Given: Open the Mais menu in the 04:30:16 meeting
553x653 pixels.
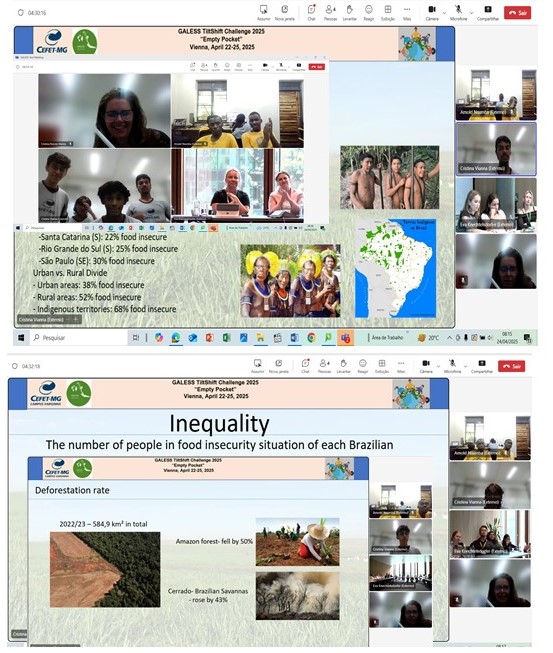Looking at the screenshot, I should tap(407, 12).
